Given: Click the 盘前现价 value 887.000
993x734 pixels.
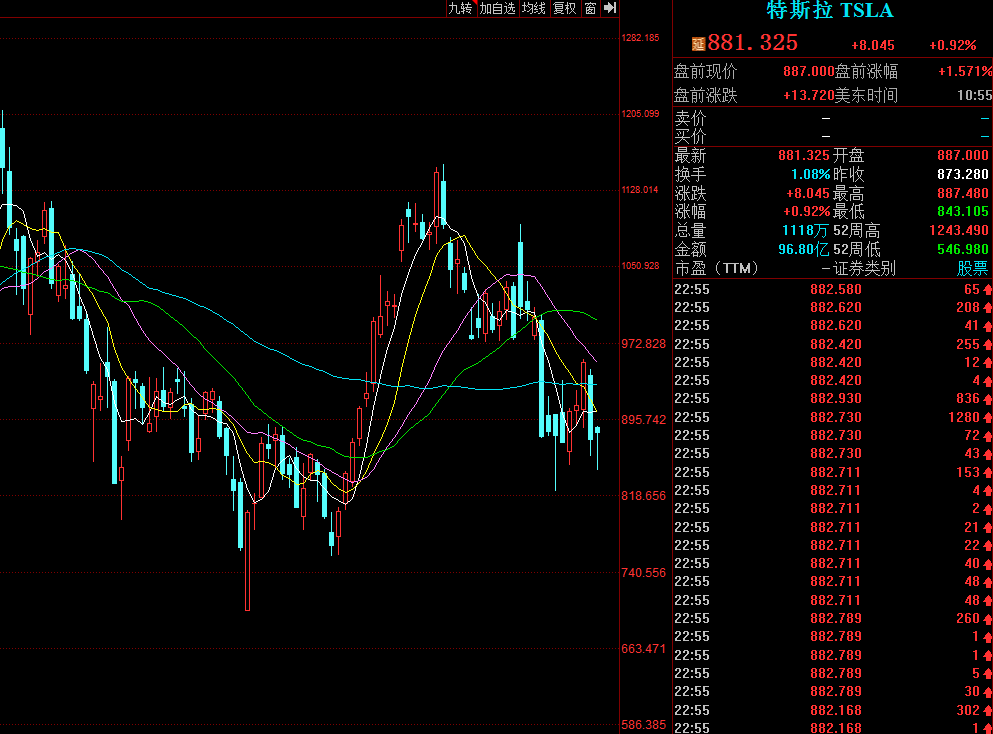Looking at the screenshot, I should [x=809, y=72].
